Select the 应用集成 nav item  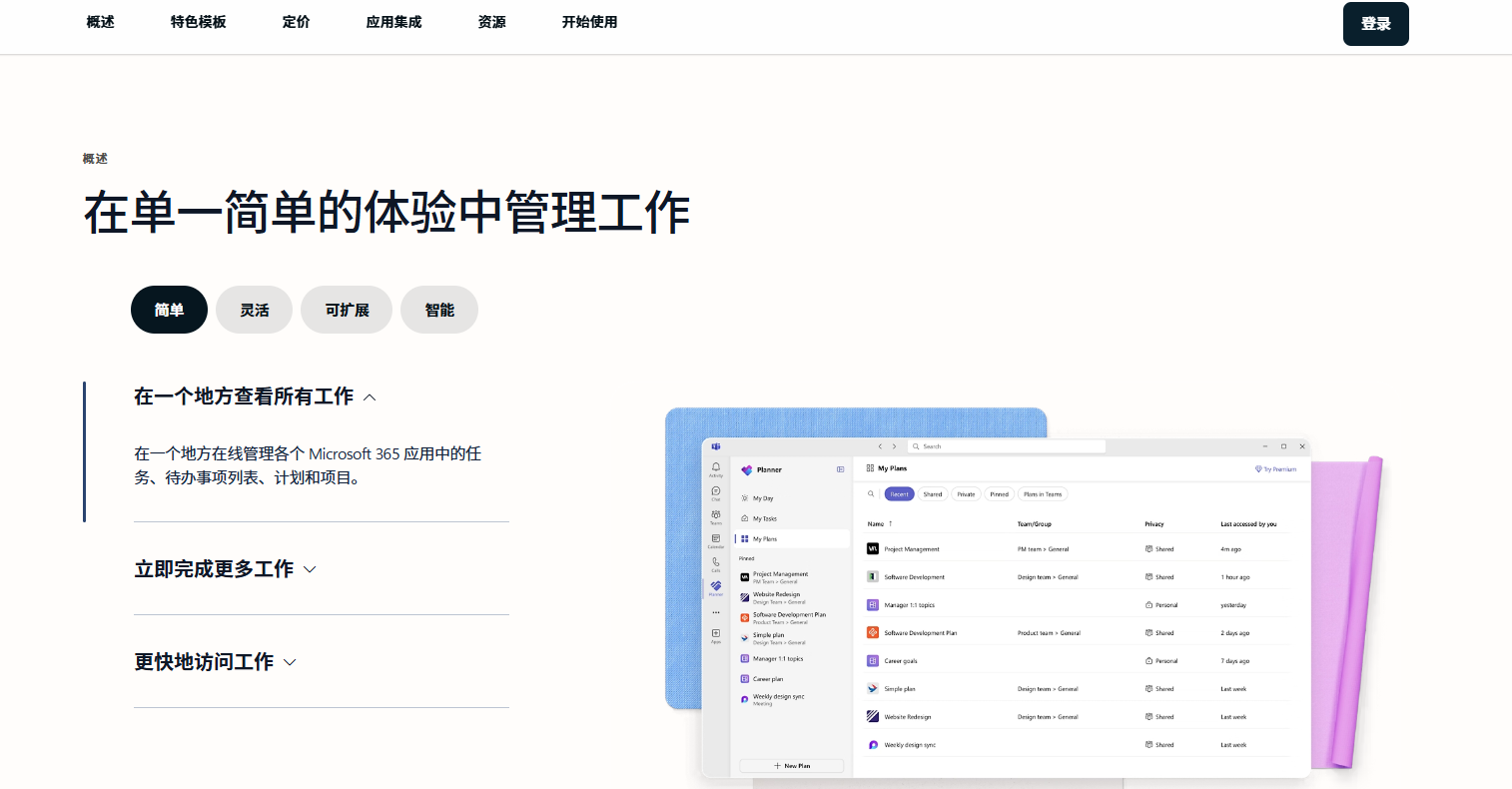[393, 22]
